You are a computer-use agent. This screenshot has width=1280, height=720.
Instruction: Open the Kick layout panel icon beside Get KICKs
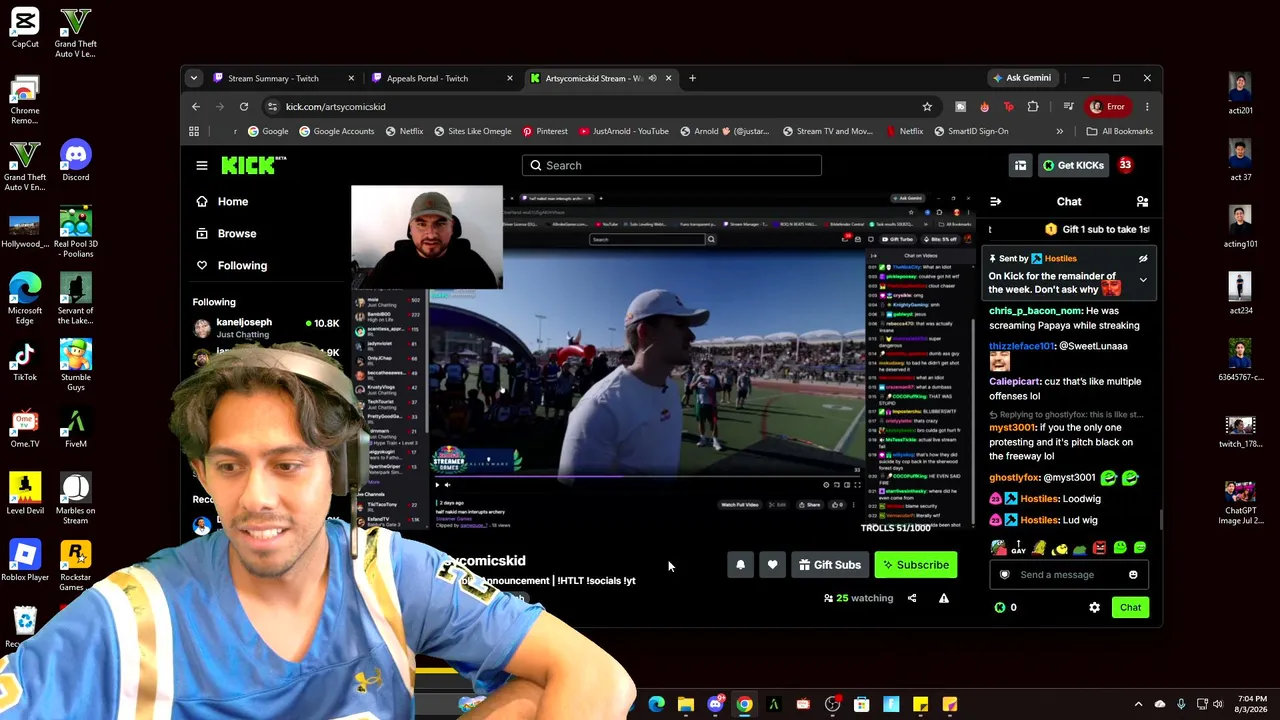[1020, 166]
